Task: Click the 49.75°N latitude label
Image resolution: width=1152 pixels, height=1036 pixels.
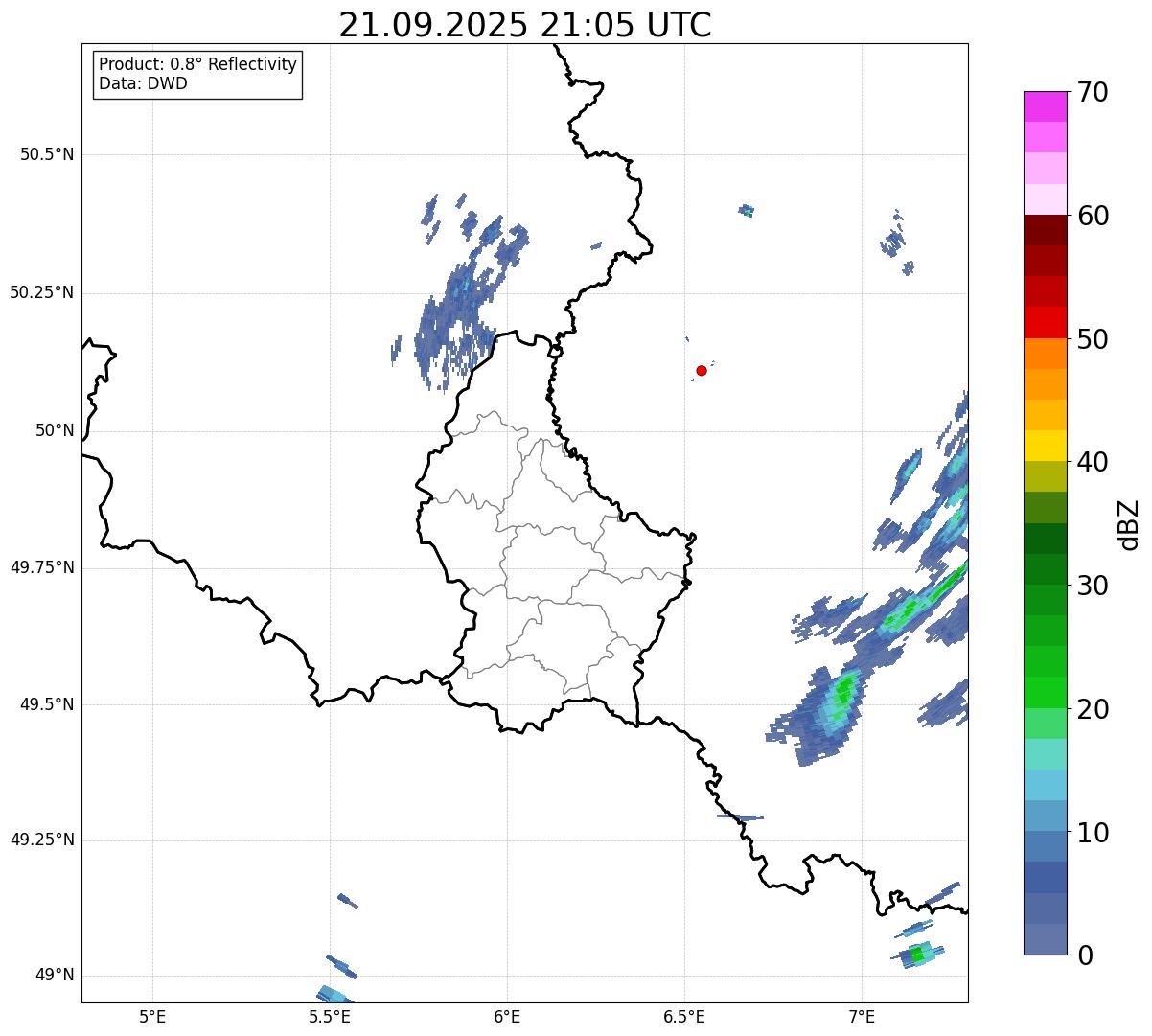Action: [42, 567]
